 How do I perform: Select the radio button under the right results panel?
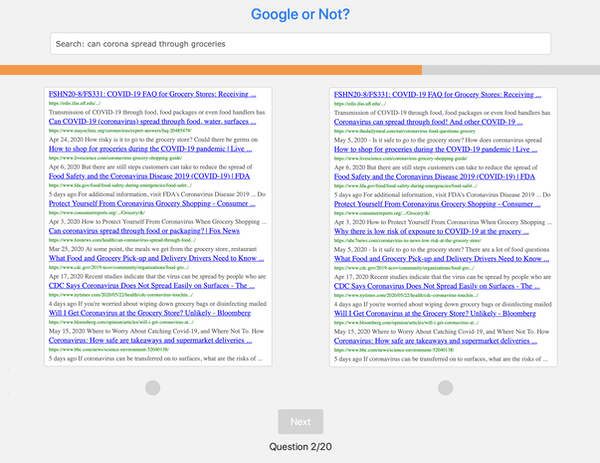coord(445,388)
